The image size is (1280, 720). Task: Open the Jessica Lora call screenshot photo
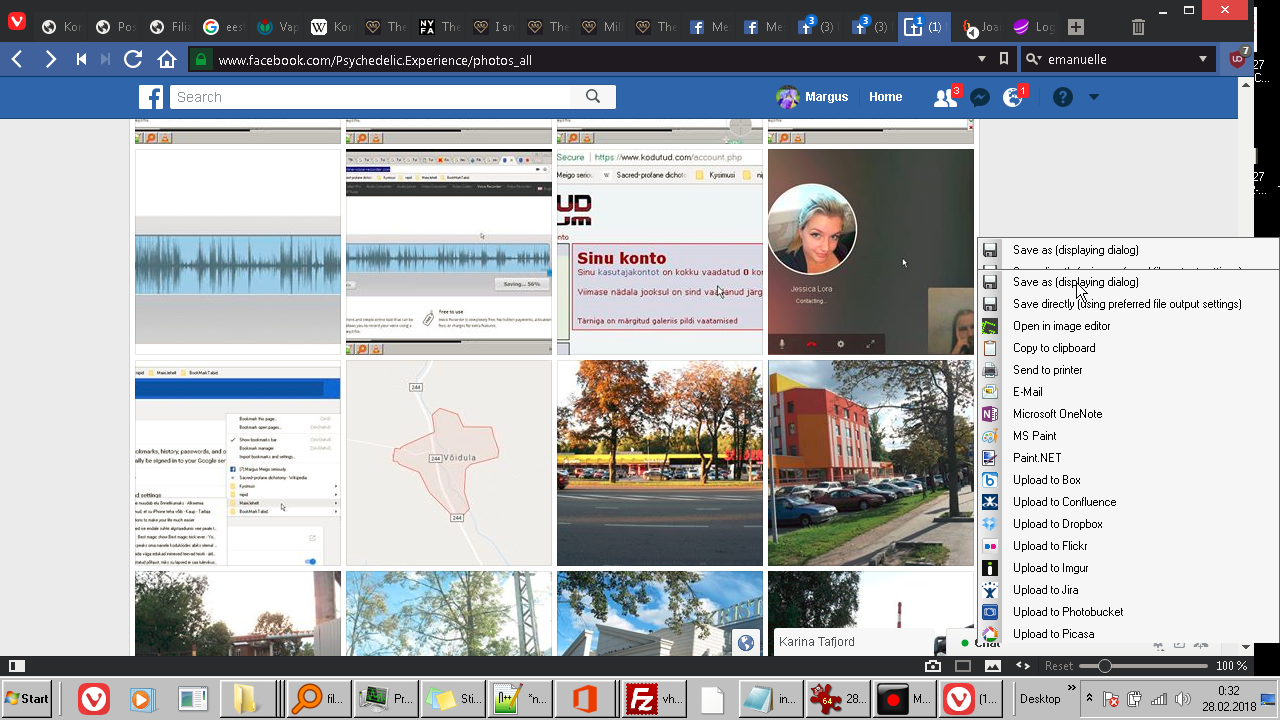click(870, 252)
